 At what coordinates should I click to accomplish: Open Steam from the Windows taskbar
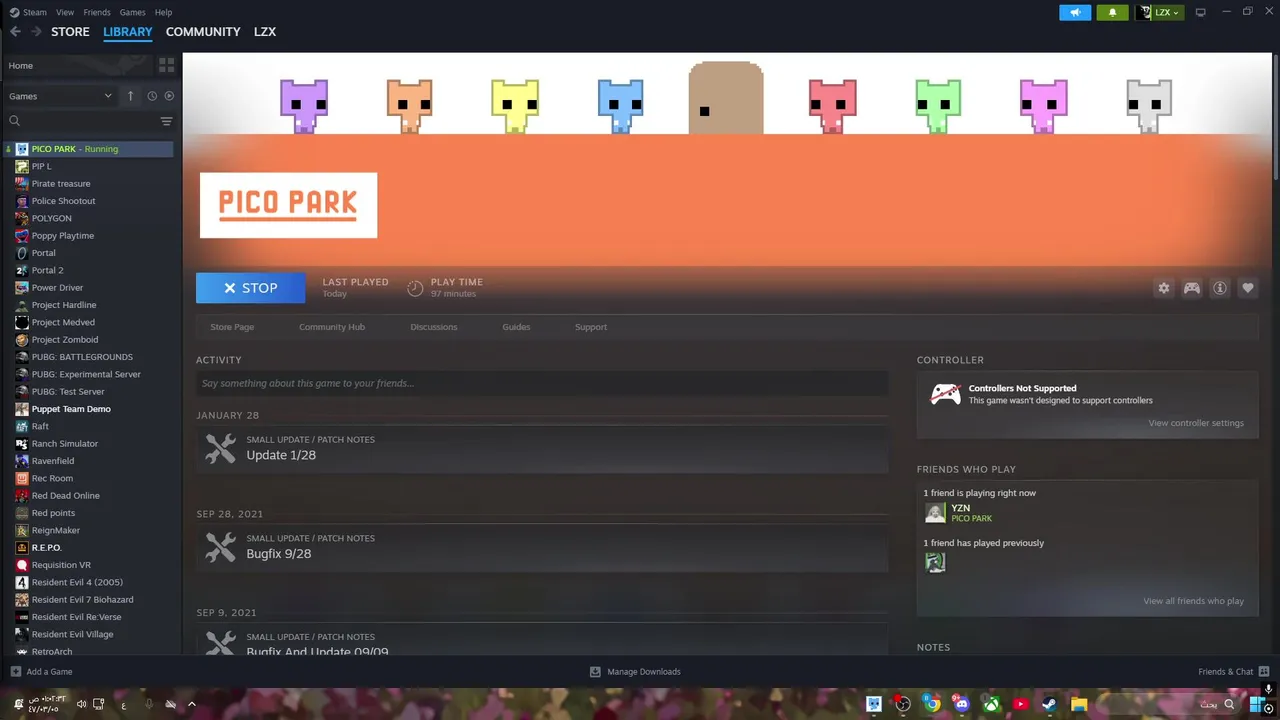(x=1050, y=704)
